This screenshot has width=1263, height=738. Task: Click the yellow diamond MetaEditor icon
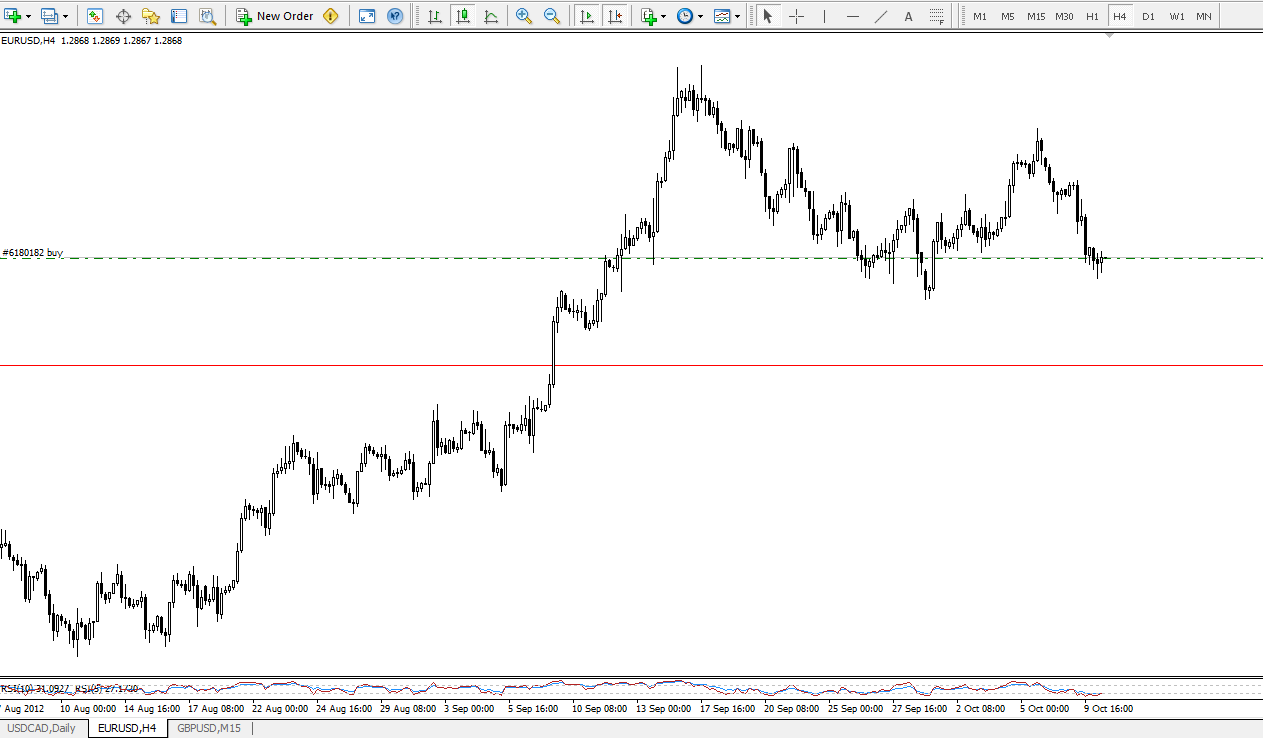[x=331, y=16]
